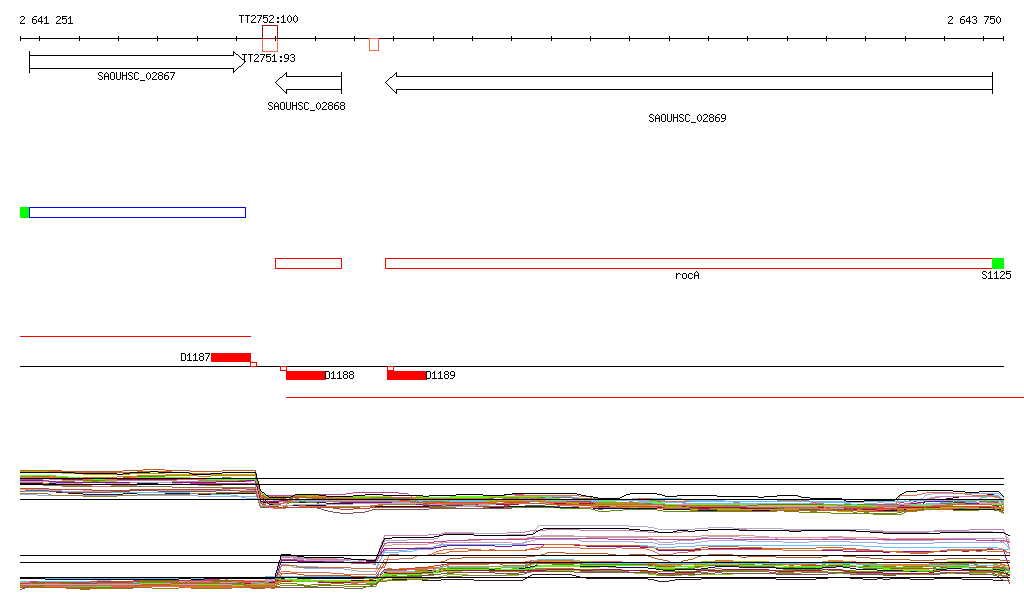
Task: Select the small orange box on the ruler
Action: (373, 44)
